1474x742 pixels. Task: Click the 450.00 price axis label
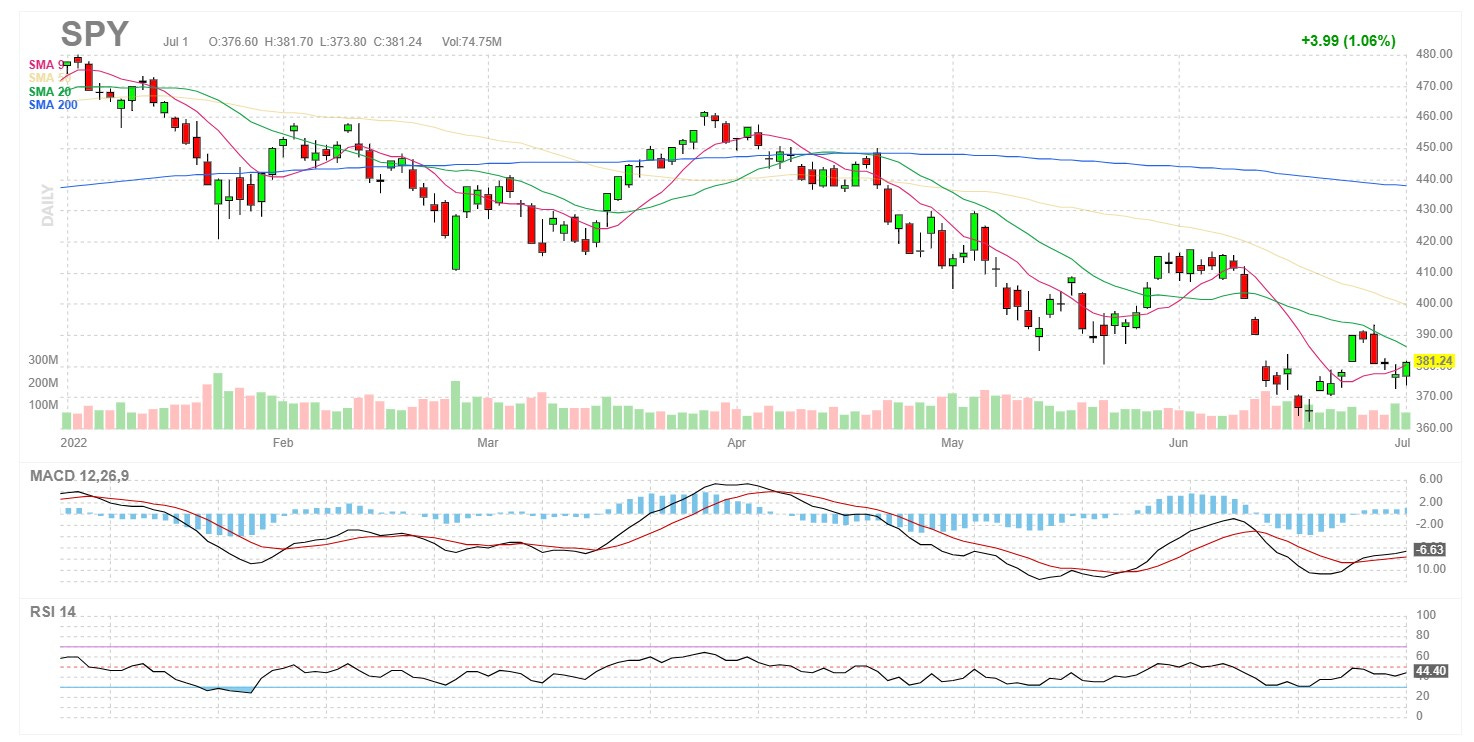1435,147
